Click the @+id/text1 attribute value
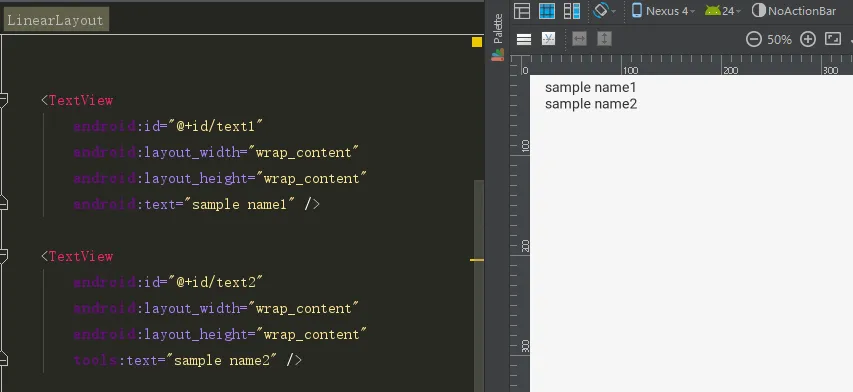Image resolution: width=853 pixels, height=392 pixels. [x=216, y=126]
